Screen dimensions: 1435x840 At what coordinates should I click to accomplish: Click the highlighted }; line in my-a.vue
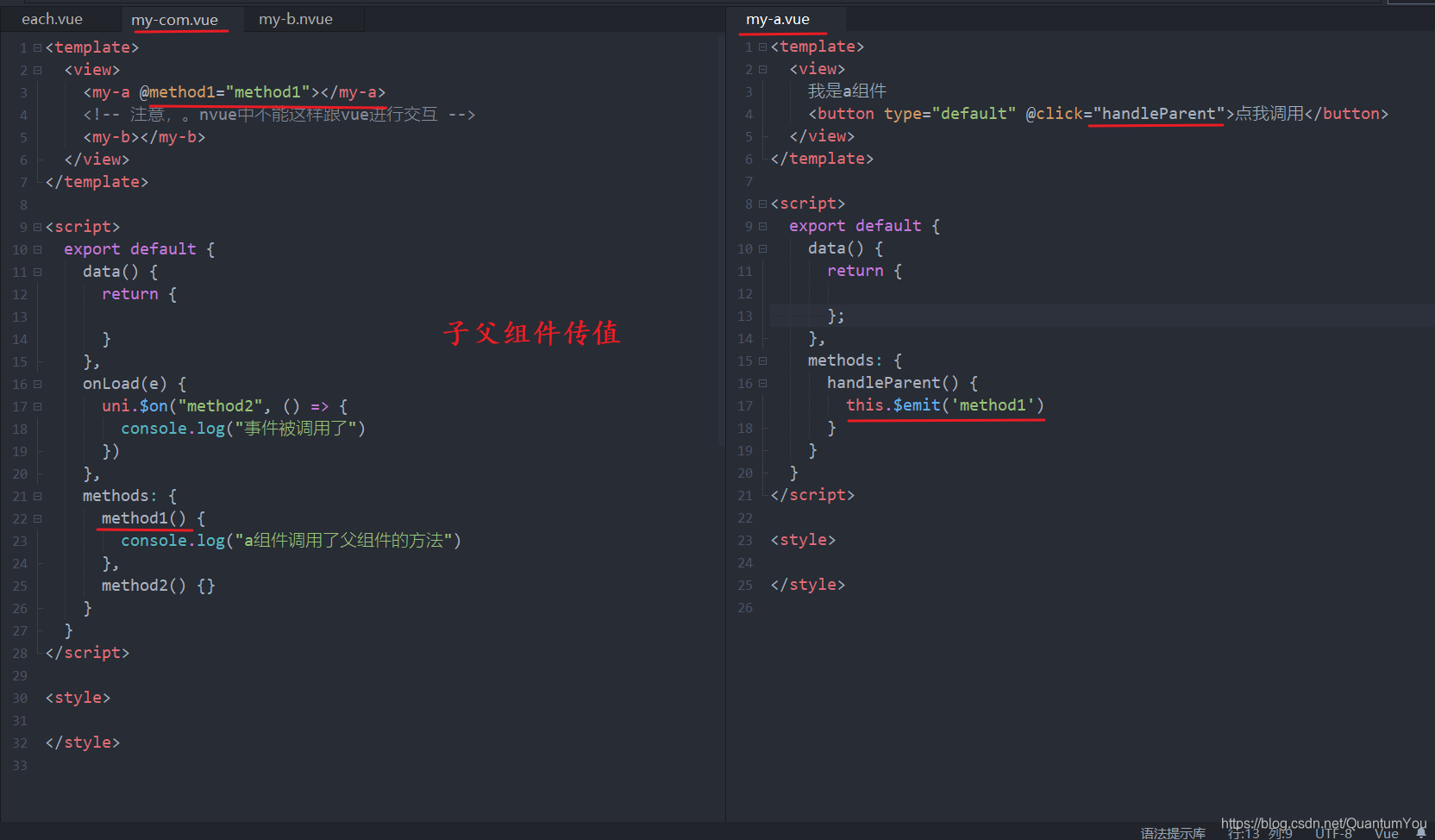tap(837, 316)
